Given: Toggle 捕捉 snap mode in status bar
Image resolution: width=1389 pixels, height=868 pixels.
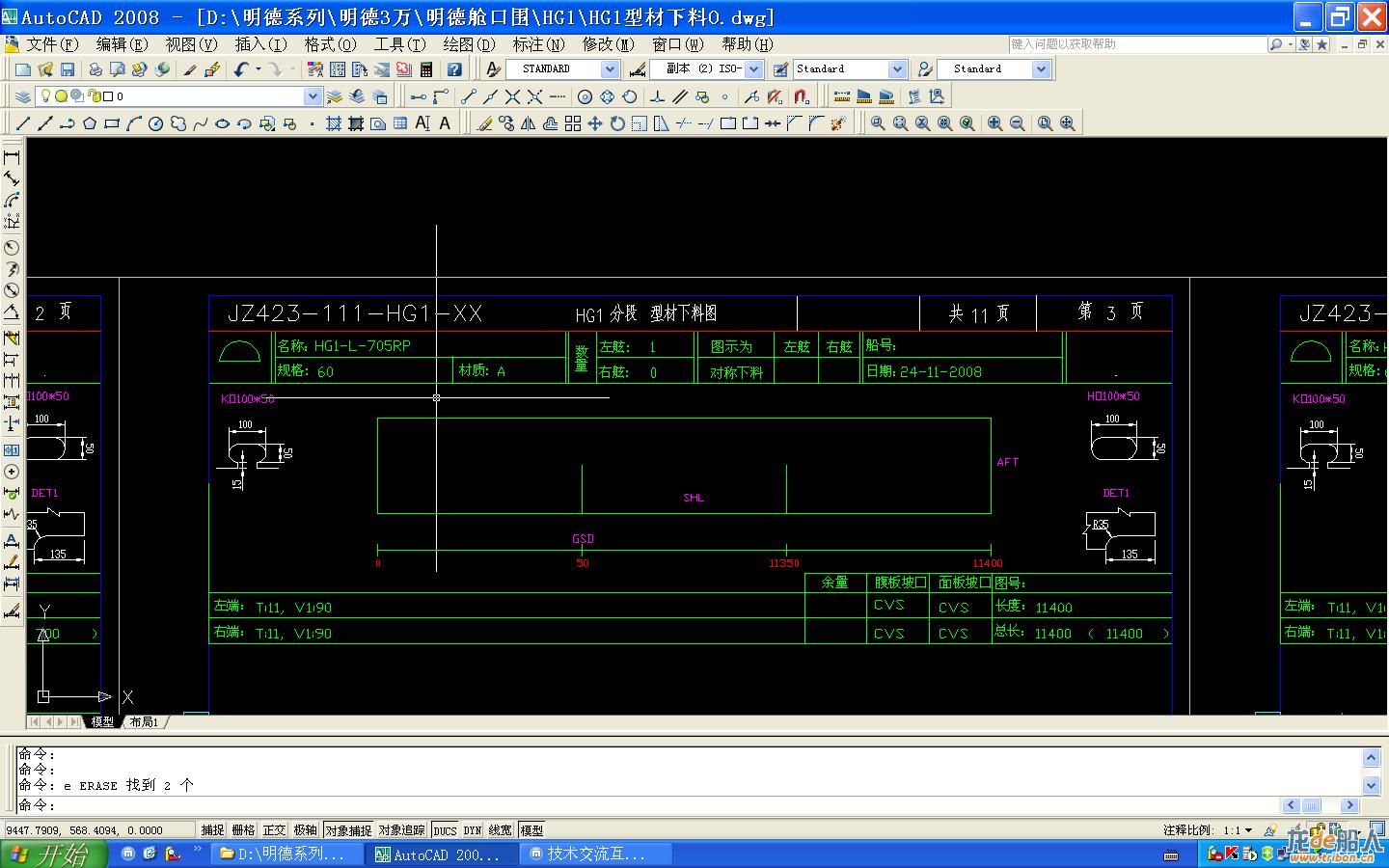Looking at the screenshot, I should point(212,830).
